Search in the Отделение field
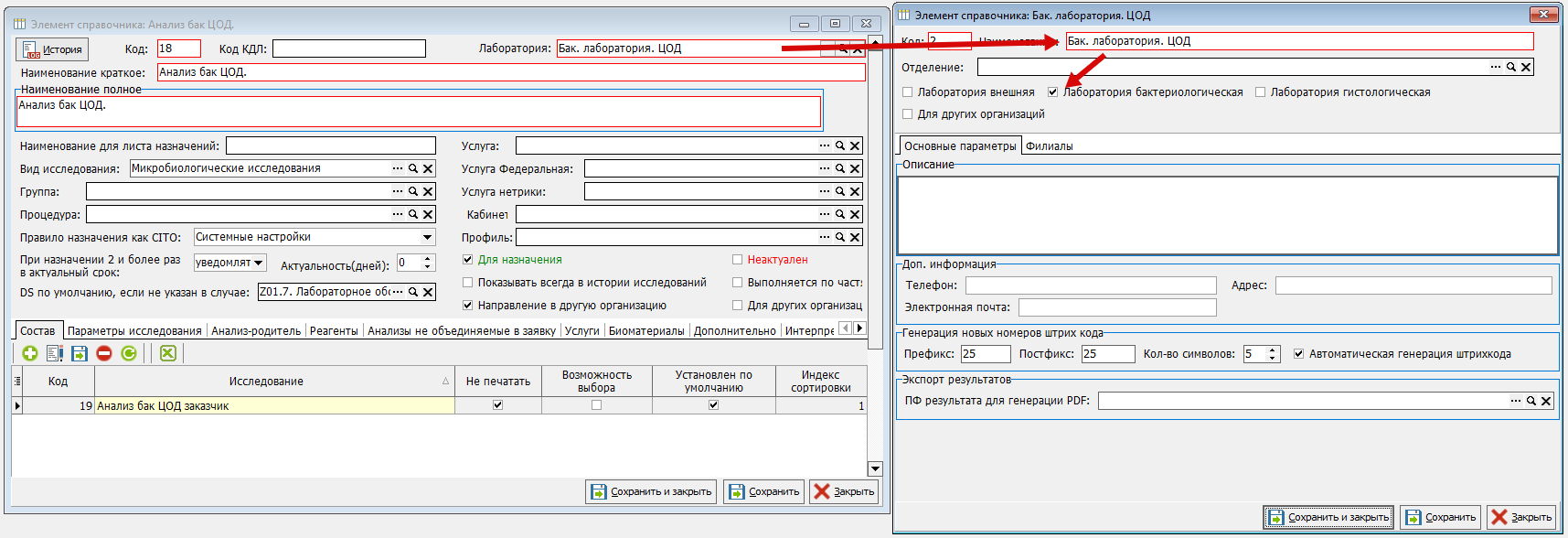Viewport: 1568px width, 538px height. point(1511,67)
